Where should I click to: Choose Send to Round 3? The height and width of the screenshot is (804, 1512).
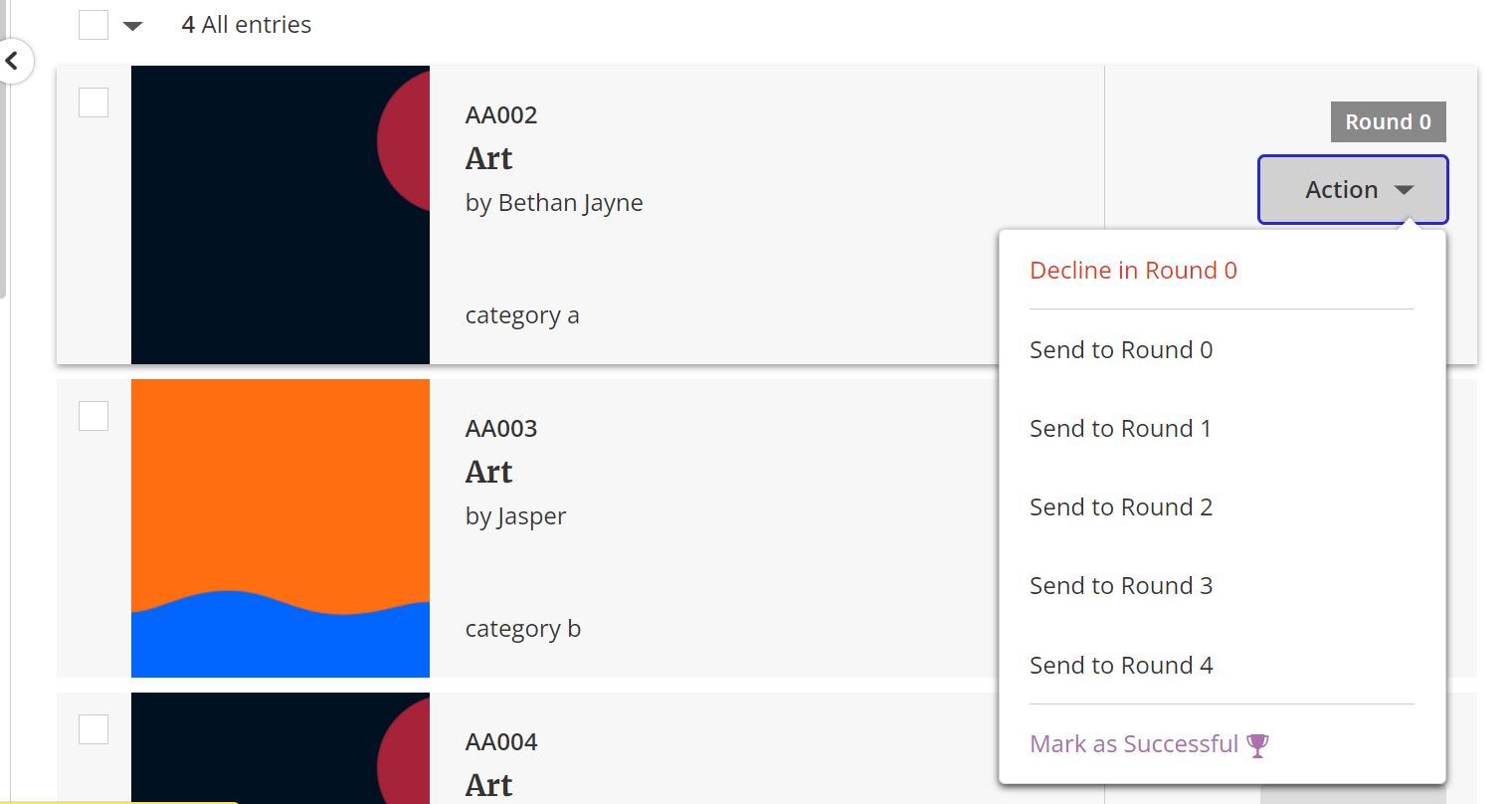pos(1121,586)
